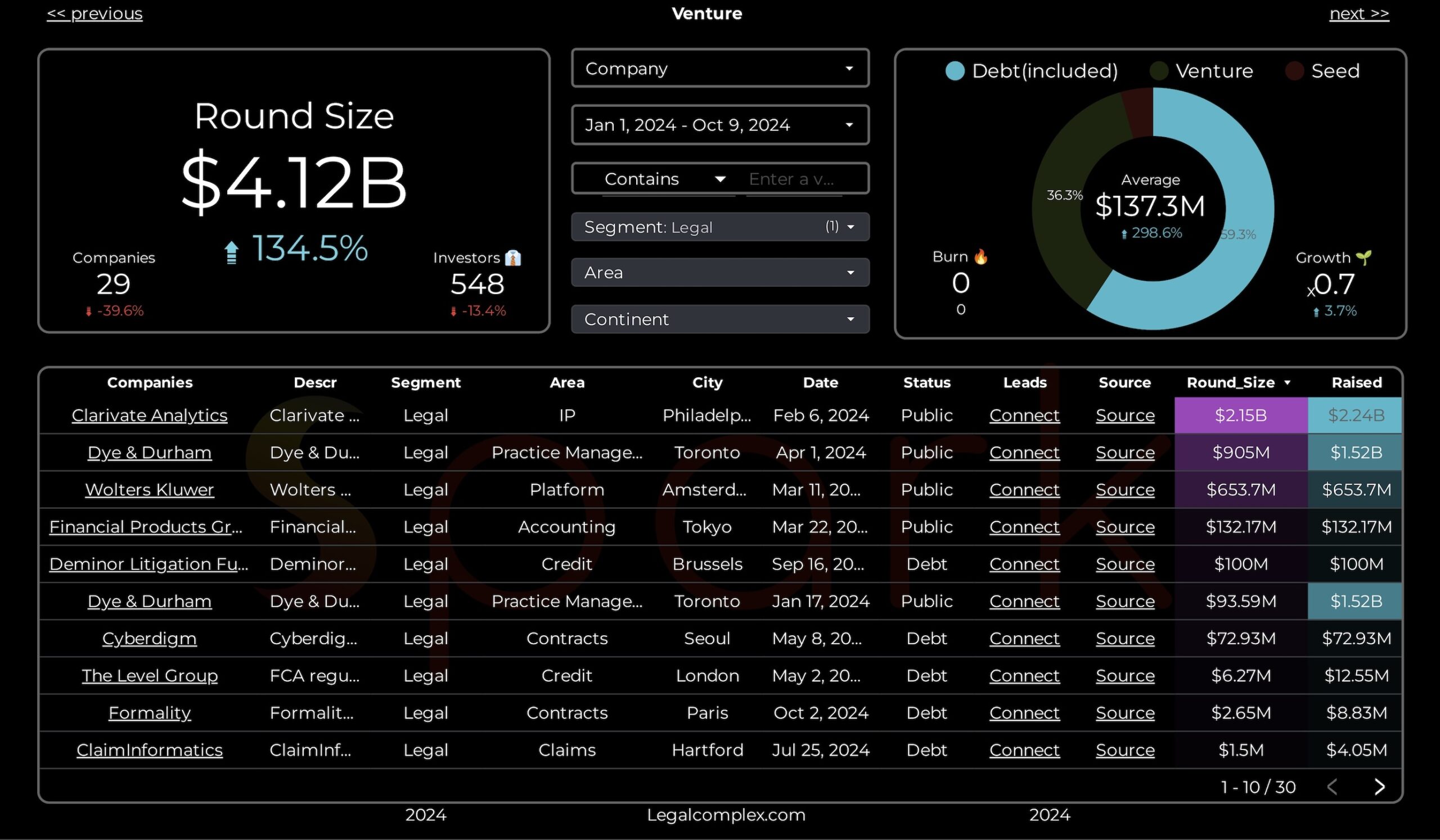
Task: Click the Oct 2, 2024 date cell
Action: coord(821,713)
